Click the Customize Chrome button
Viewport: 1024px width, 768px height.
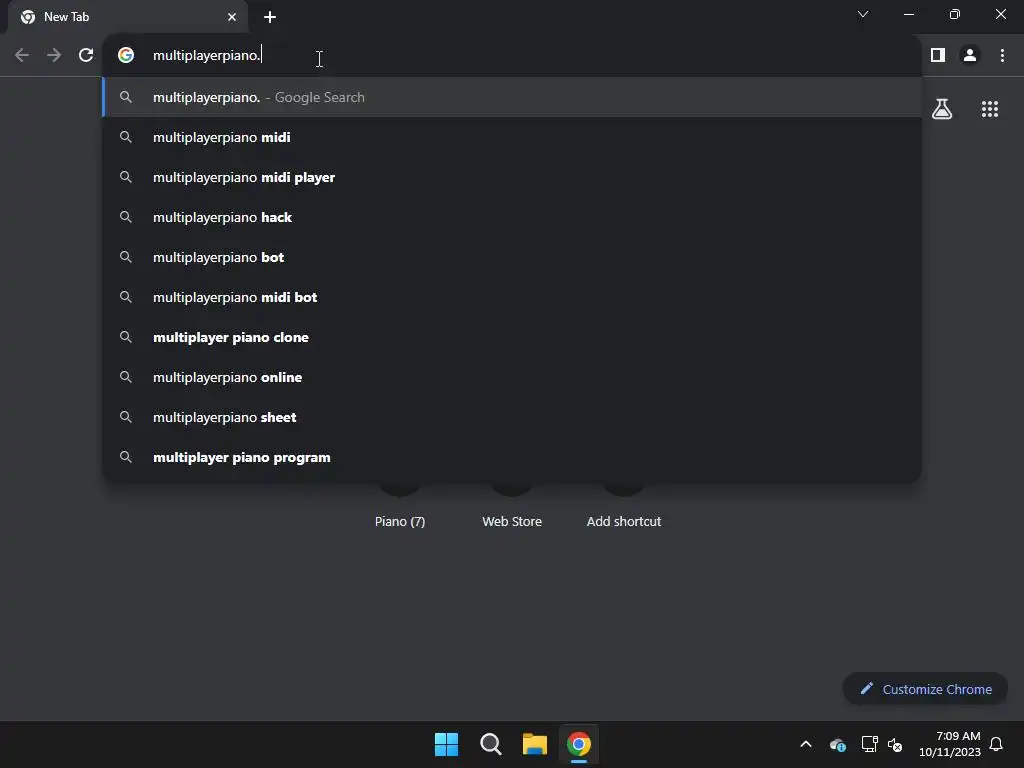click(x=925, y=689)
